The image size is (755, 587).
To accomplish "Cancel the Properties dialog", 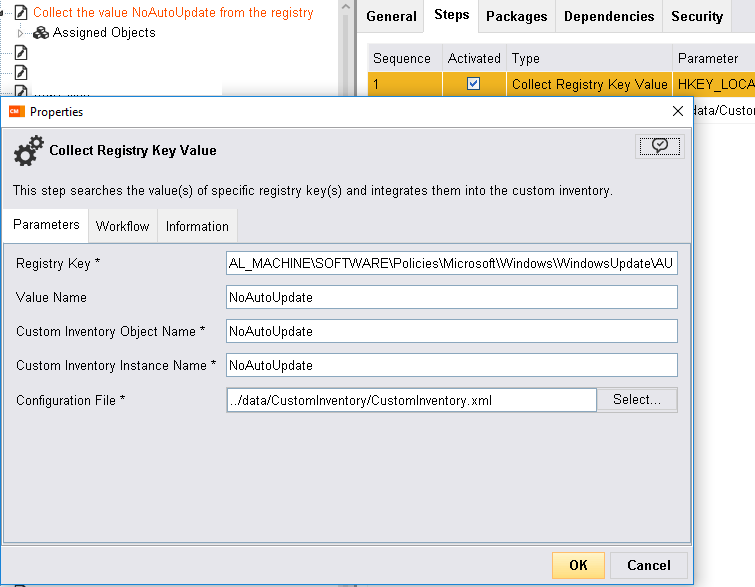I will click(x=648, y=565).
